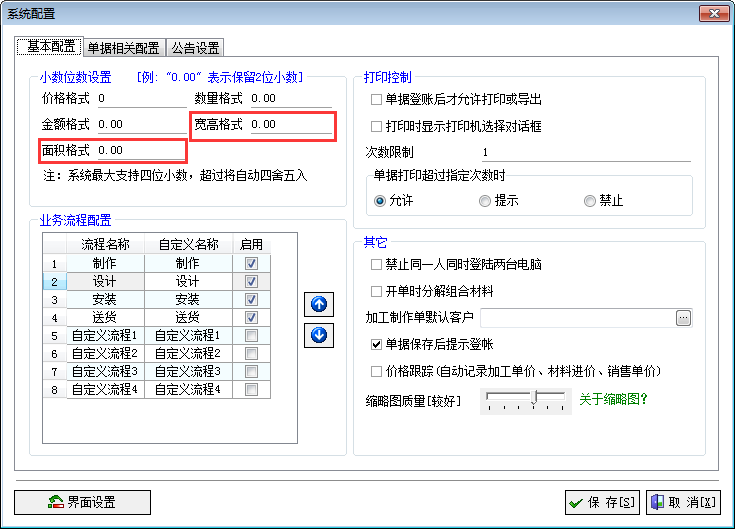Image resolution: width=735 pixels, height=529 pixels.
Task: Click the 取消 cancel button
Action: 683,502
